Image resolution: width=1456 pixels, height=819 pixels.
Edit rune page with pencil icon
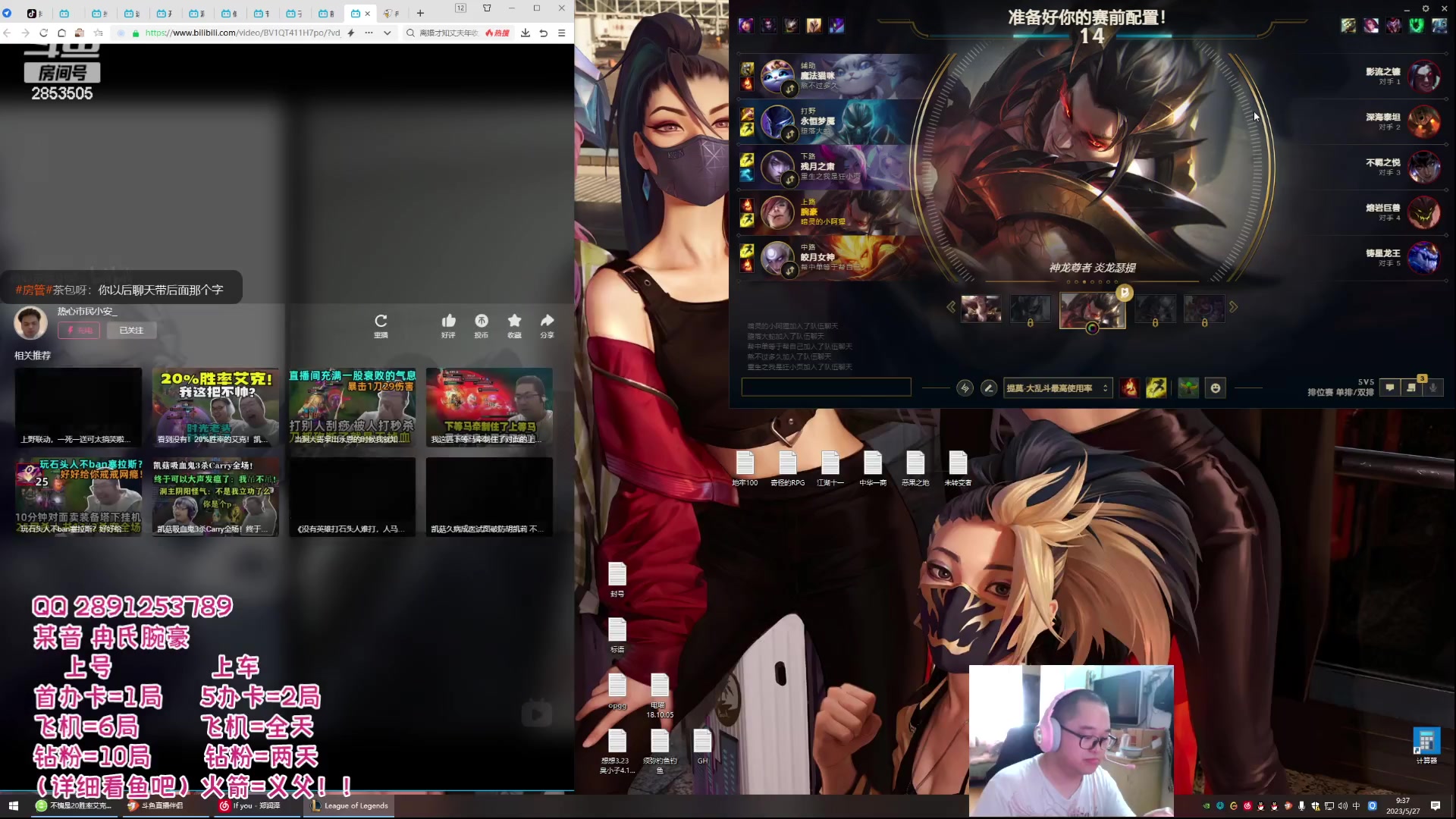tap(989, 388)
